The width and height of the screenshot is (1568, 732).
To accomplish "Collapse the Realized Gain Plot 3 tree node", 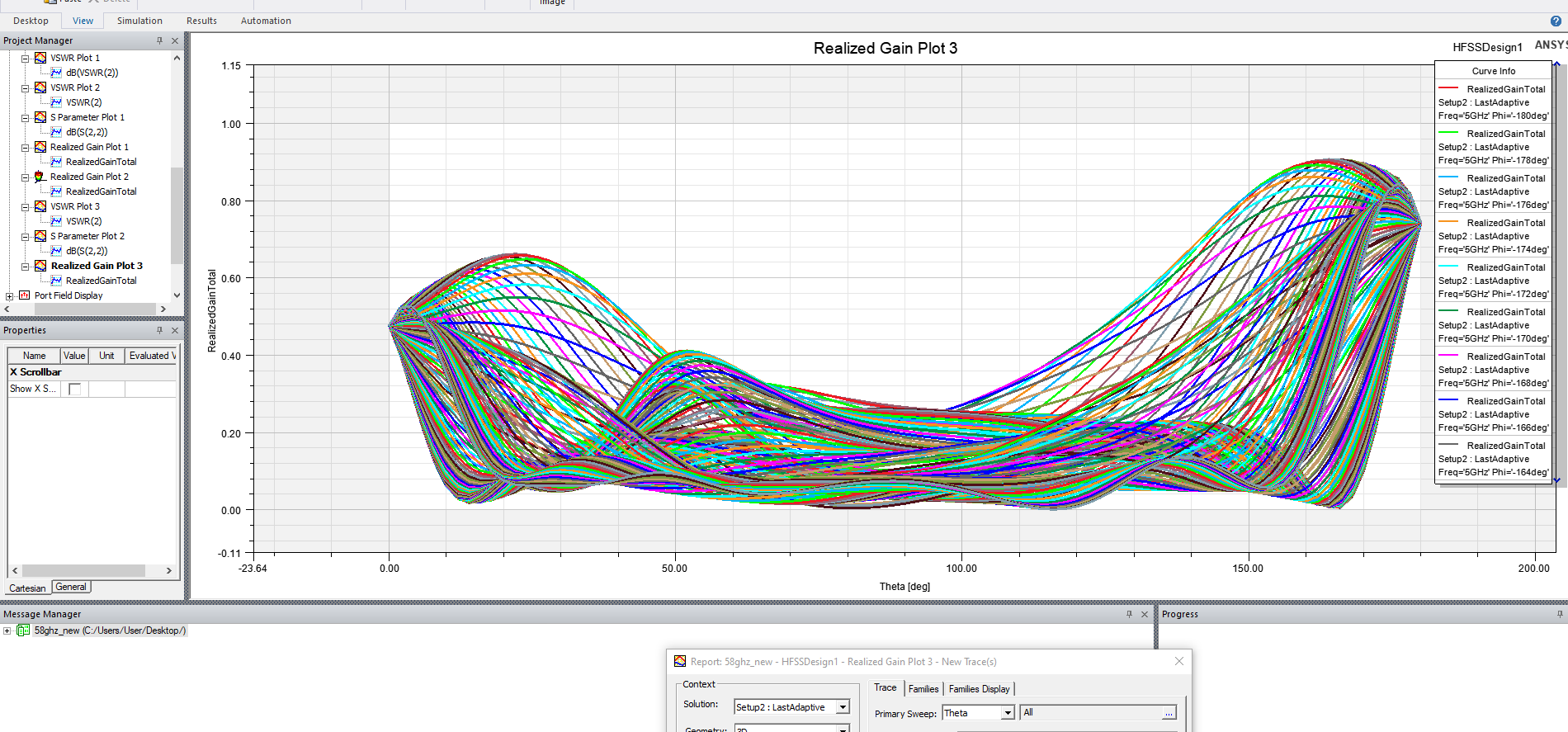I will click(25, 266).
